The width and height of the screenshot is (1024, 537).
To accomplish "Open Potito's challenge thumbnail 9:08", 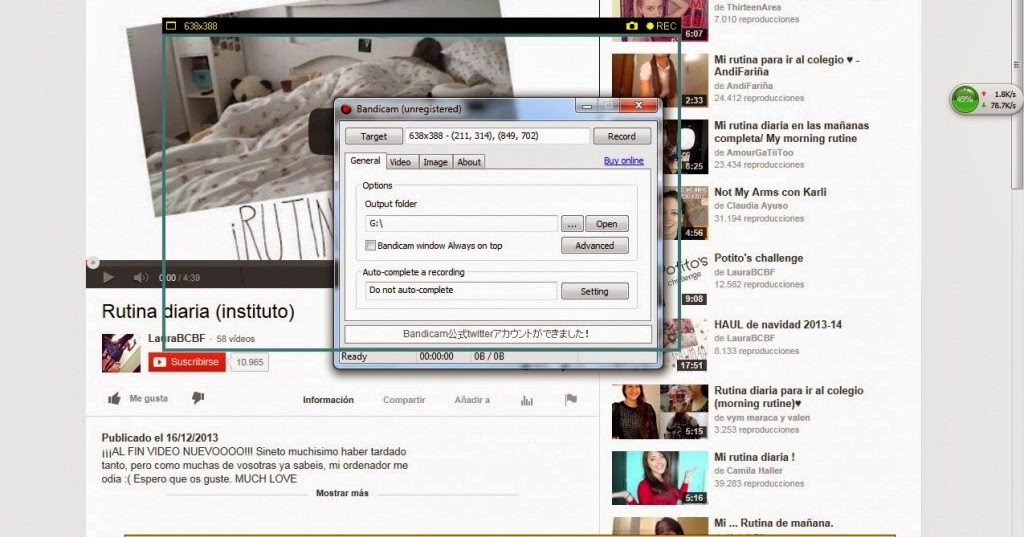I will coord(684,279).
